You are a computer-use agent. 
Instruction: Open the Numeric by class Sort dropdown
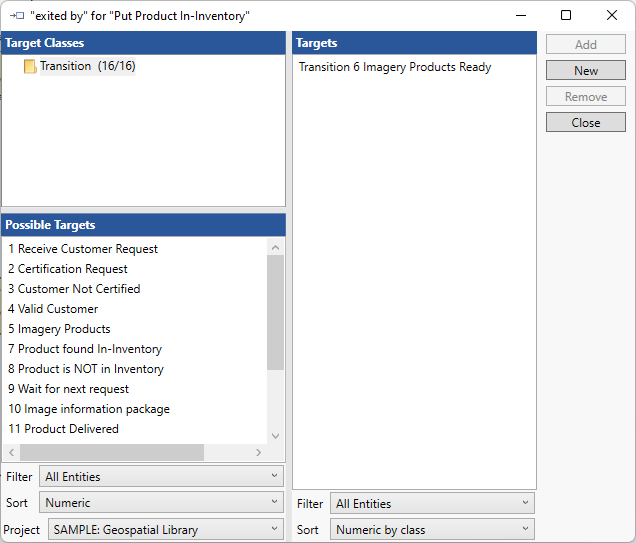[432, 530]
